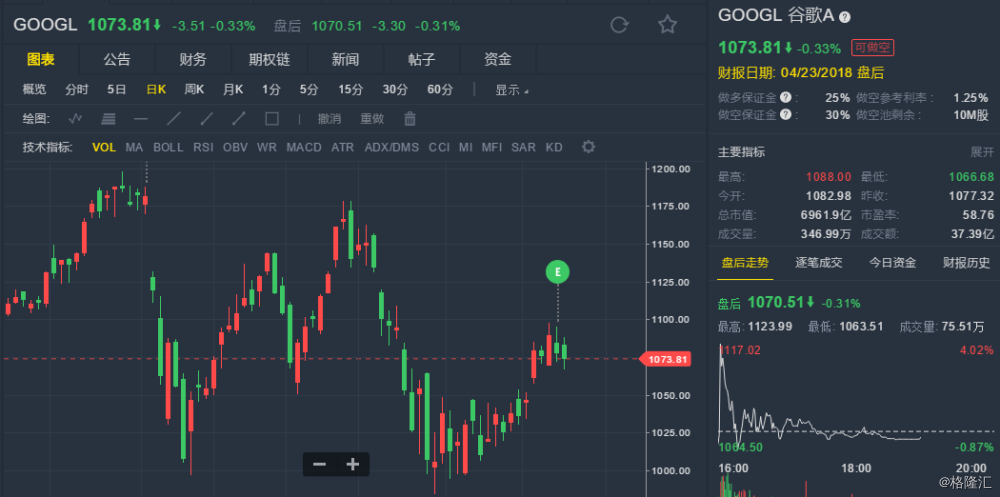The image size is (1000, 497).
Task: Open help icon beside 做多保证金
Action: [x=786, y=98]
